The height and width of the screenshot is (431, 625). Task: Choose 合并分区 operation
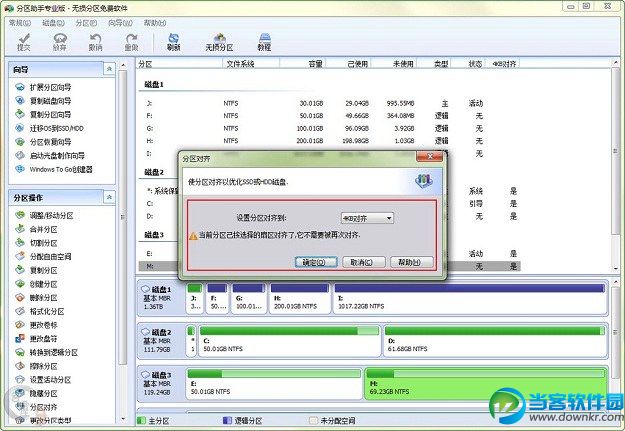tap(36, 229)
